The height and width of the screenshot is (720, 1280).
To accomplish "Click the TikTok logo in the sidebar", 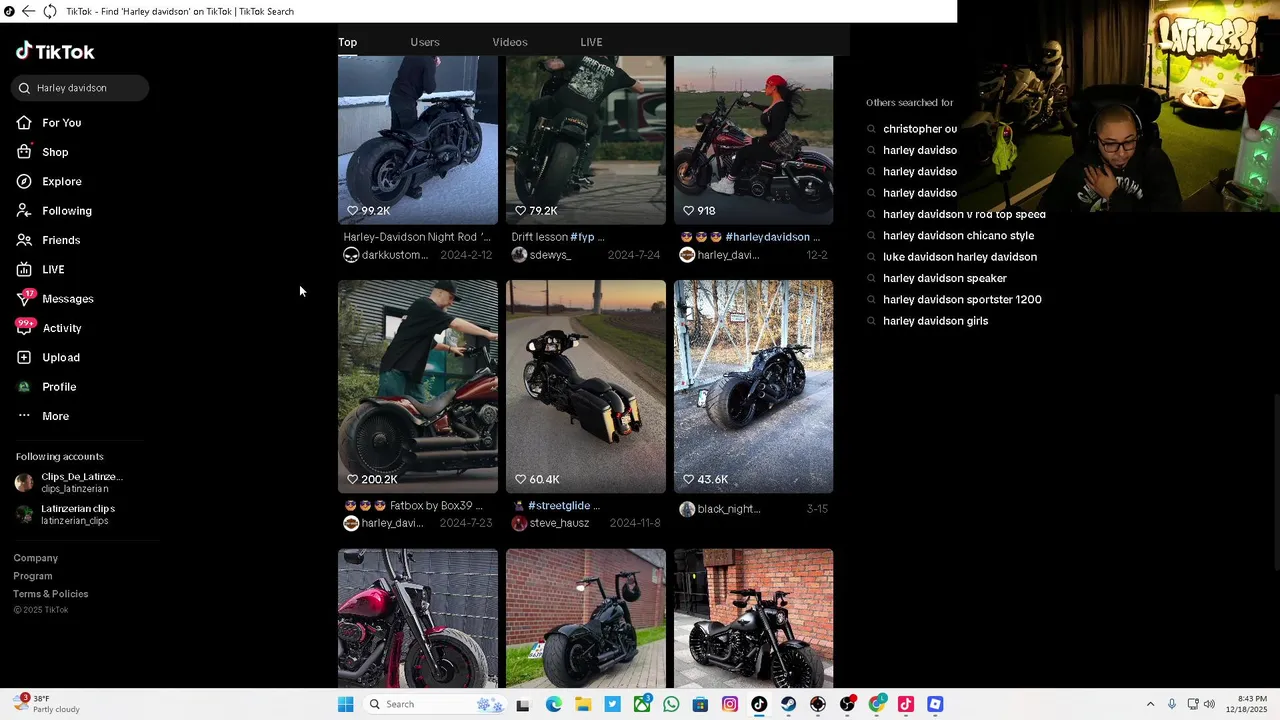I will tap(55, 51).
